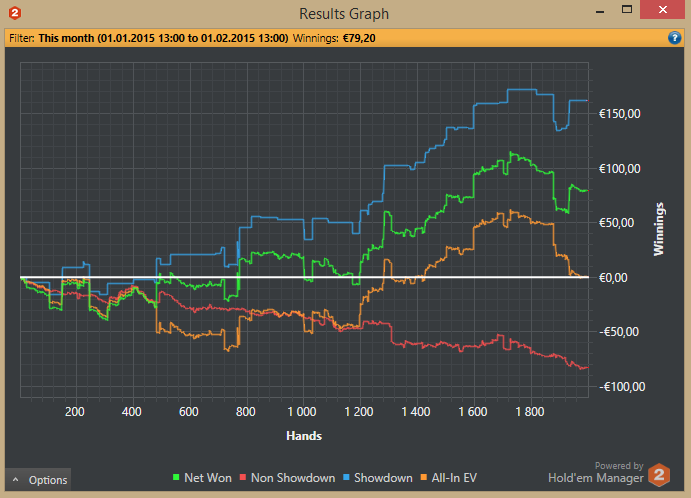Image resolution: width=691 pixels, height=498 pixels.
Task: Click the 400 hands axis label
Action: (132, 412)
